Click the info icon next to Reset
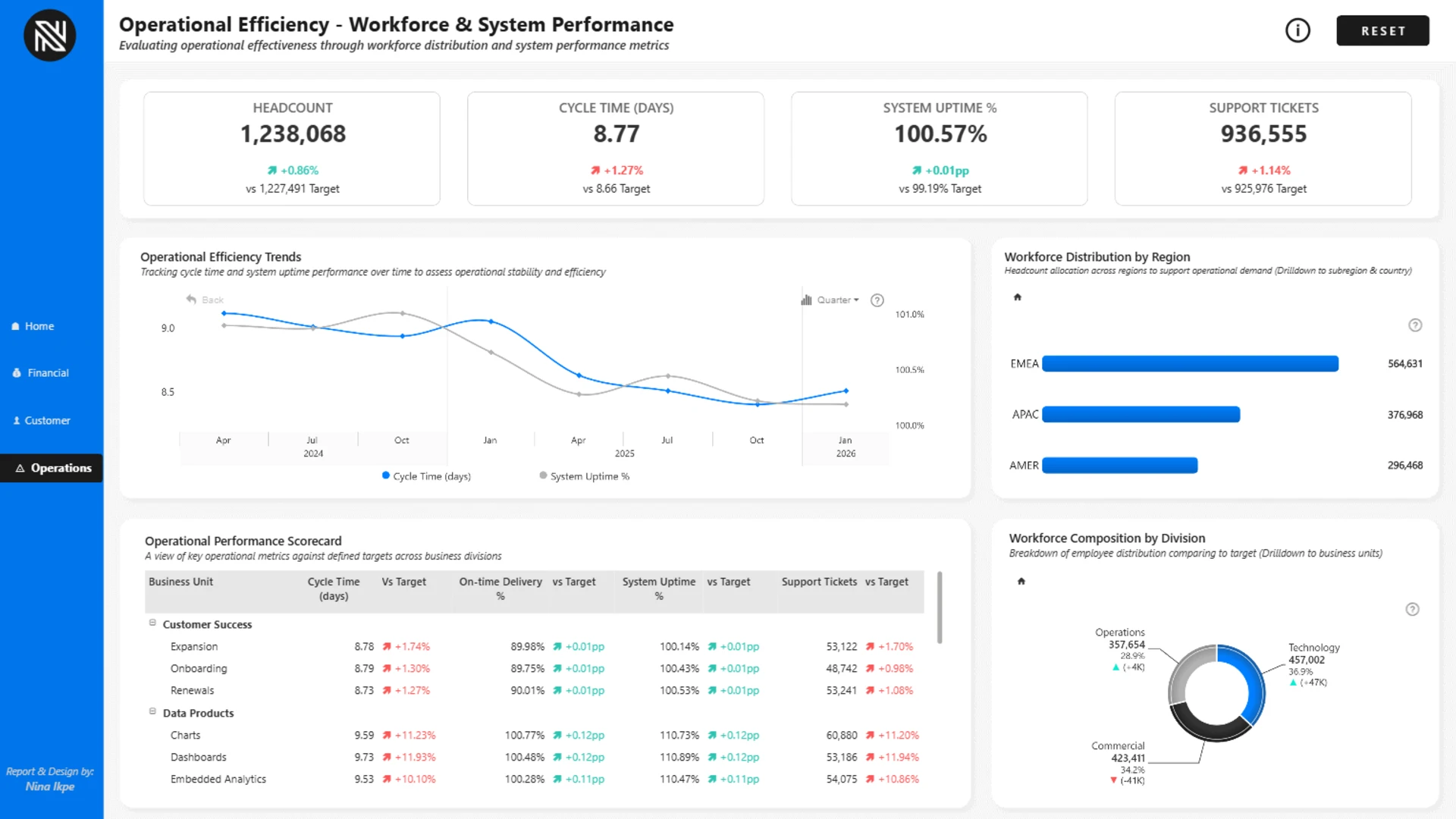 point(1298,30)
